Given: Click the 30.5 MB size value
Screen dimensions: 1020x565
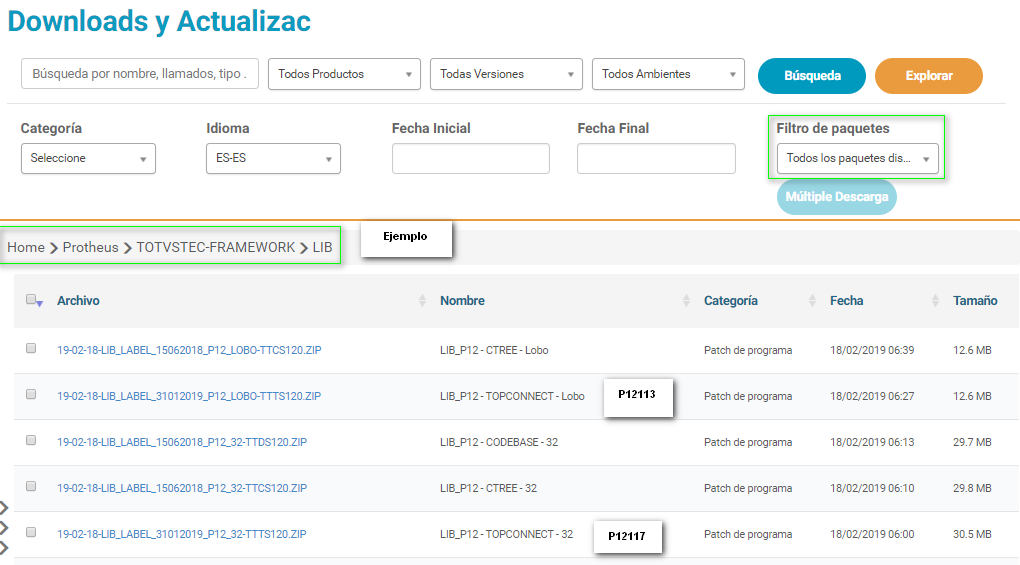Looking at the screenshot, I should coord(973,534).
